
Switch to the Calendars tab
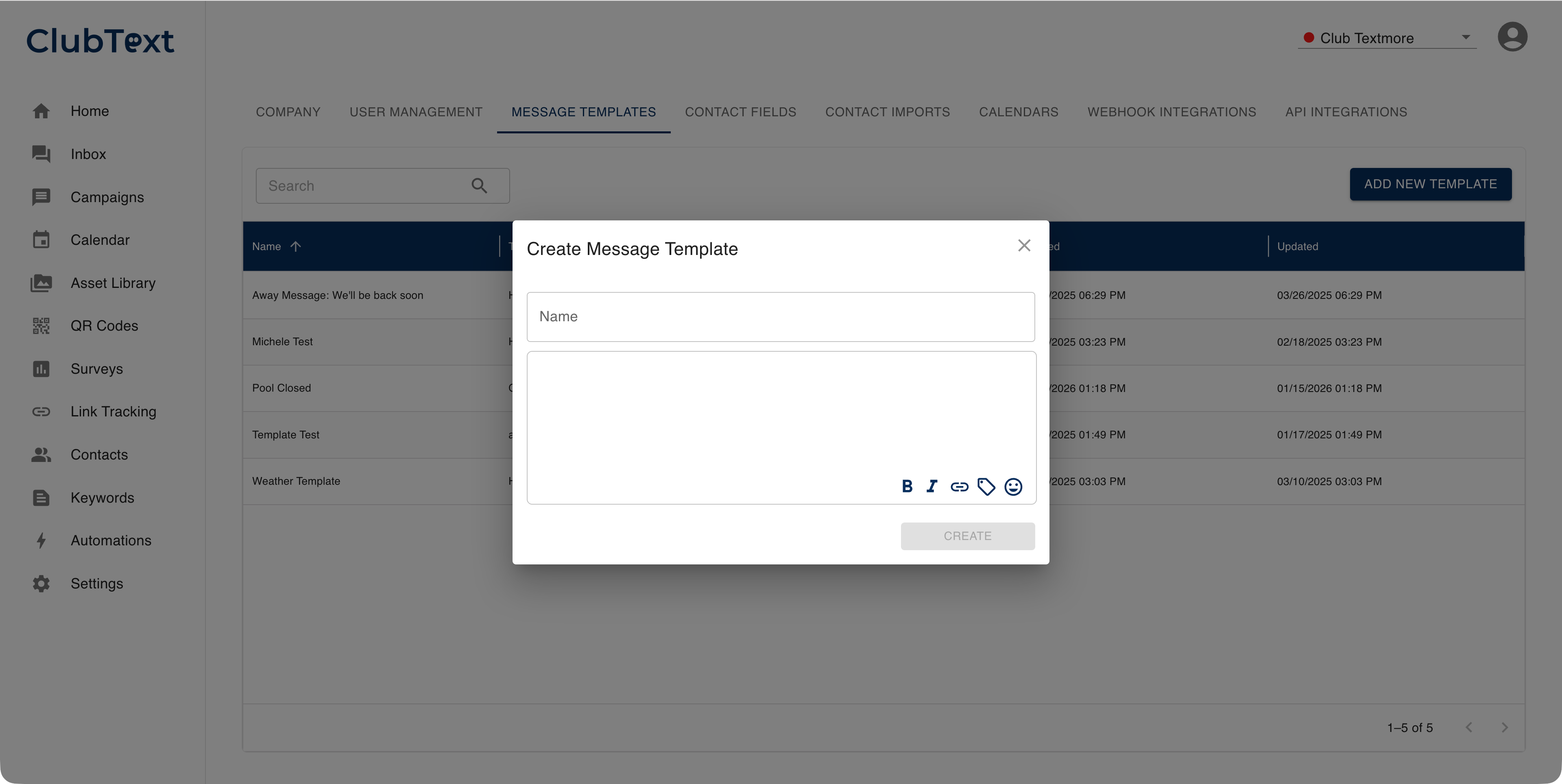point(1018,112)
